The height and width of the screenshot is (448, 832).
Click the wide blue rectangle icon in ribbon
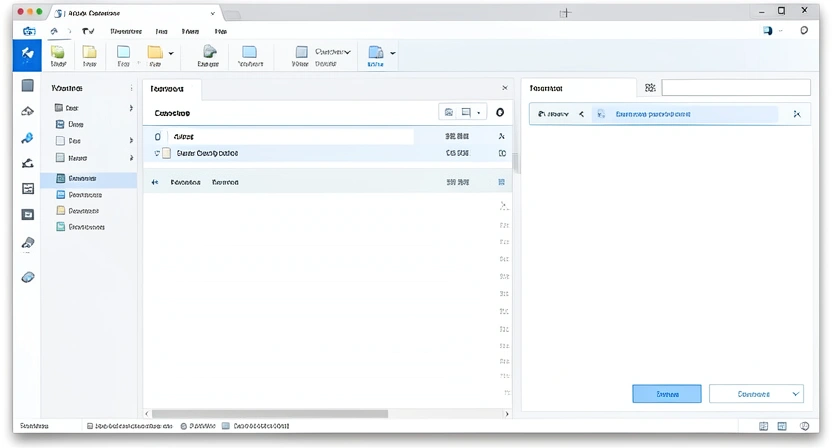(249, 51)
